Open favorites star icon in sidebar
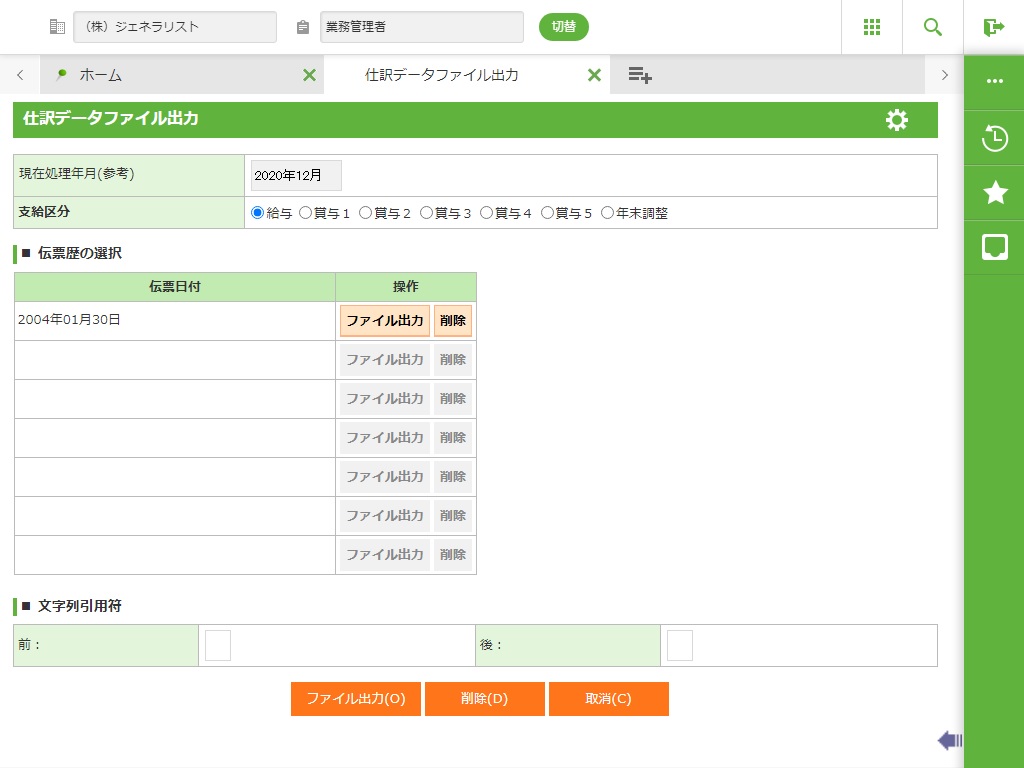1024x768 pixels. [x=994, y=193]
